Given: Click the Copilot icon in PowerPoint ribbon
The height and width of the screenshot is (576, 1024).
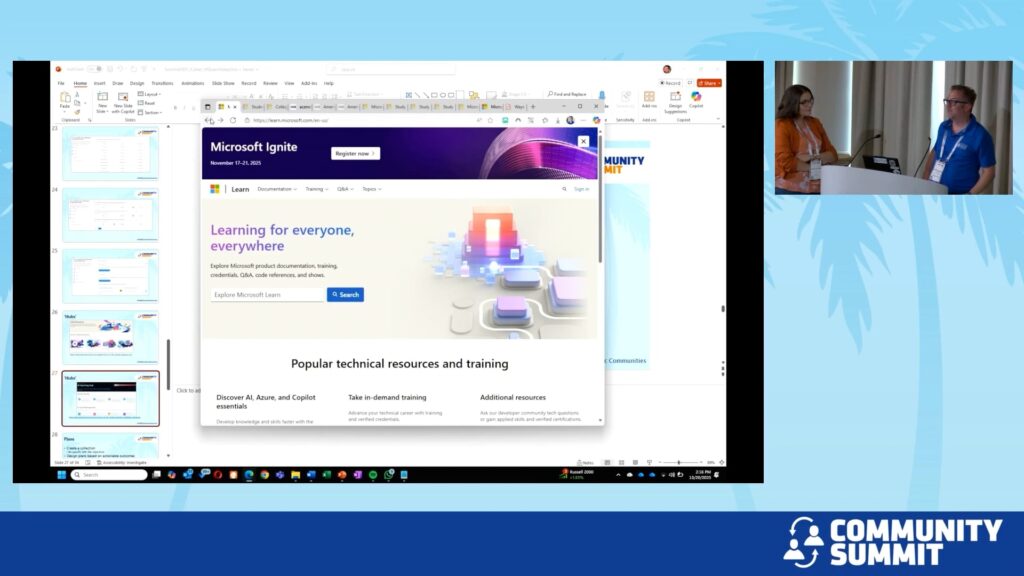Looking at the screenshot, I should point(696,99).
